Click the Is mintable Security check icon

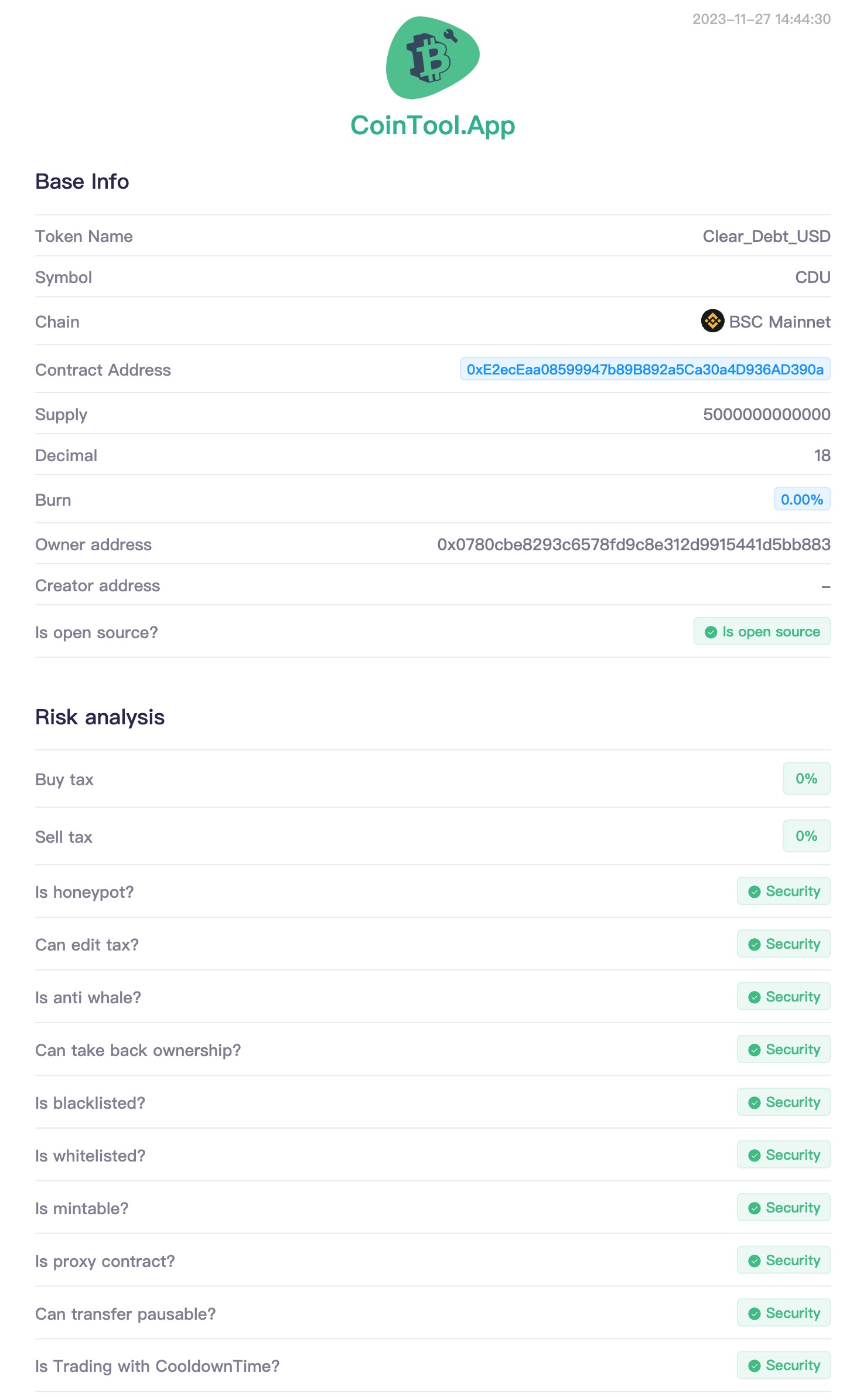[755, 1208]
